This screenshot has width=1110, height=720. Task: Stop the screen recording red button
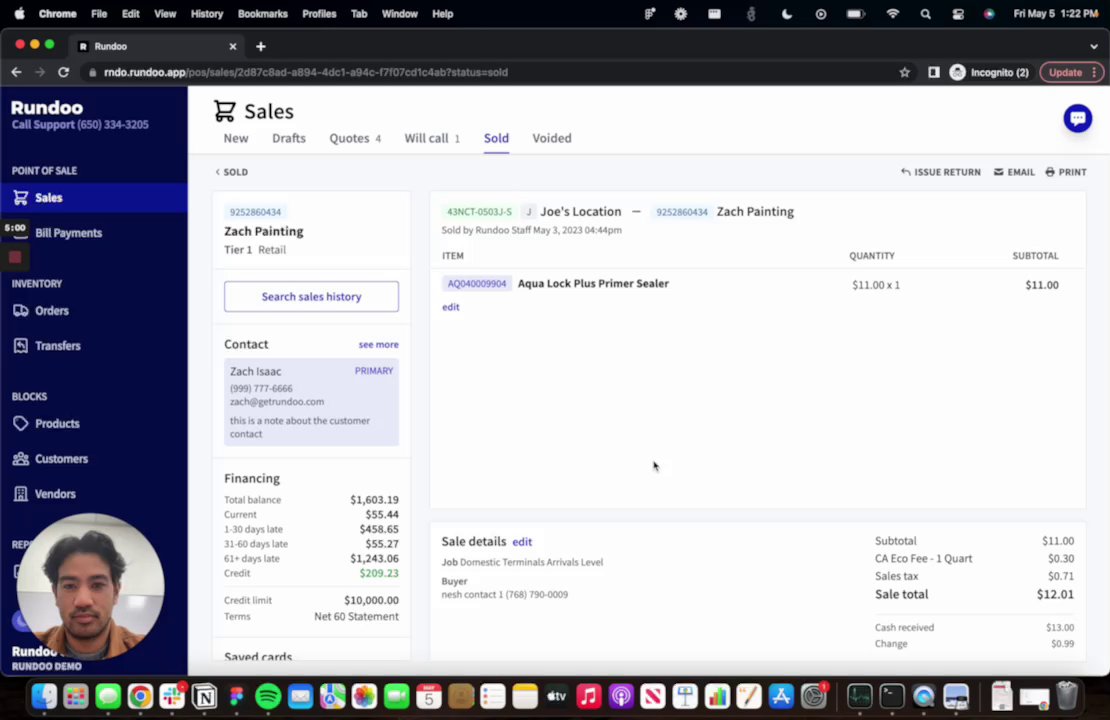15,258
